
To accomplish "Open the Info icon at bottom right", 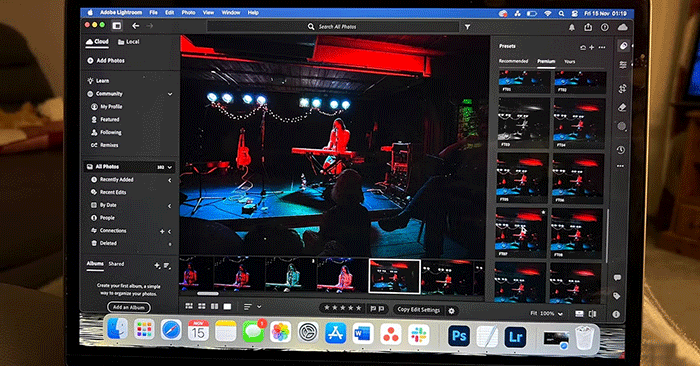I will pos(616,314).
